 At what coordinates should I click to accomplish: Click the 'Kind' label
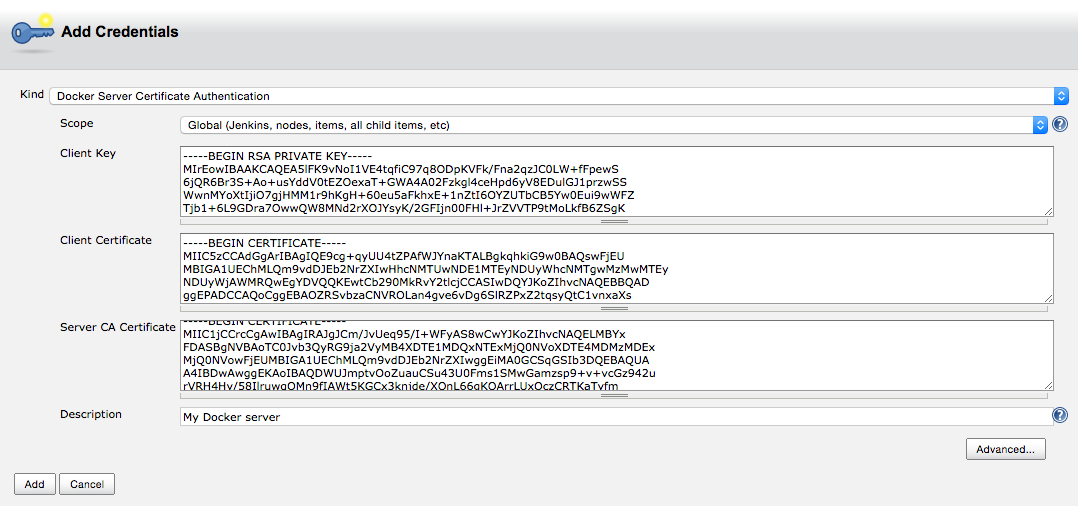(x=32, y=94)
